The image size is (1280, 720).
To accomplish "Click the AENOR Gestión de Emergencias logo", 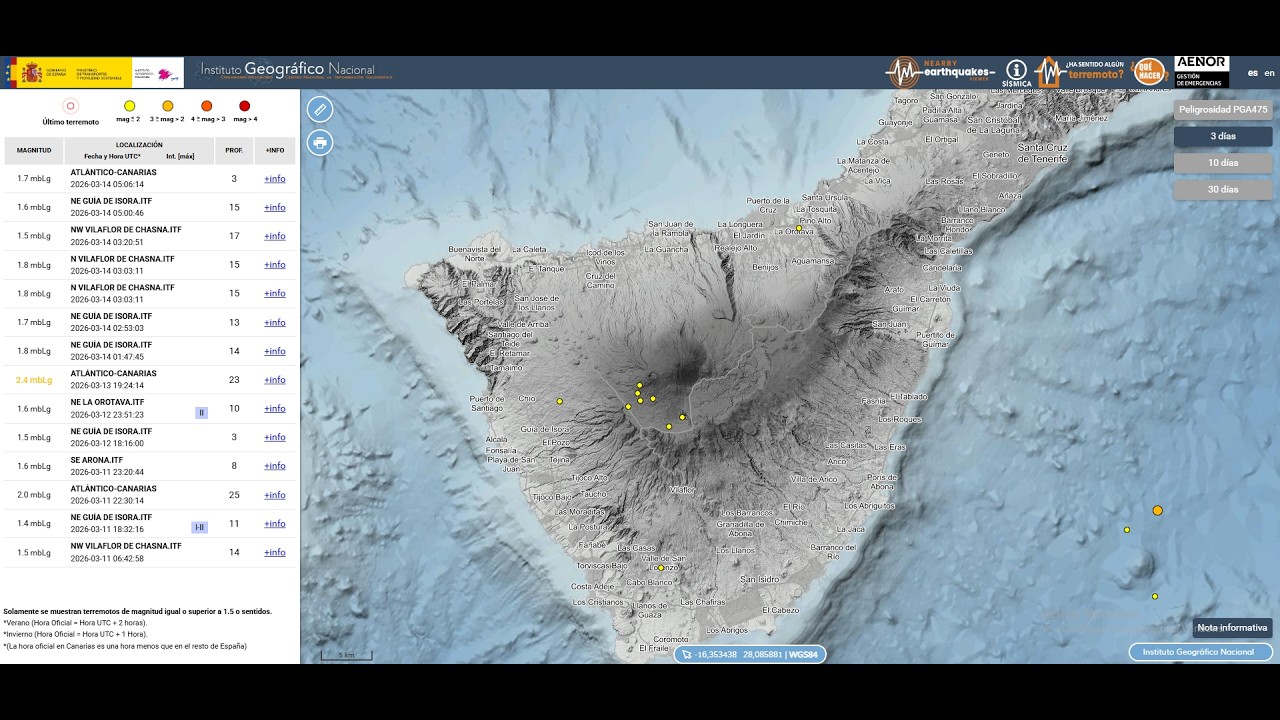I will pos(1201,72).
